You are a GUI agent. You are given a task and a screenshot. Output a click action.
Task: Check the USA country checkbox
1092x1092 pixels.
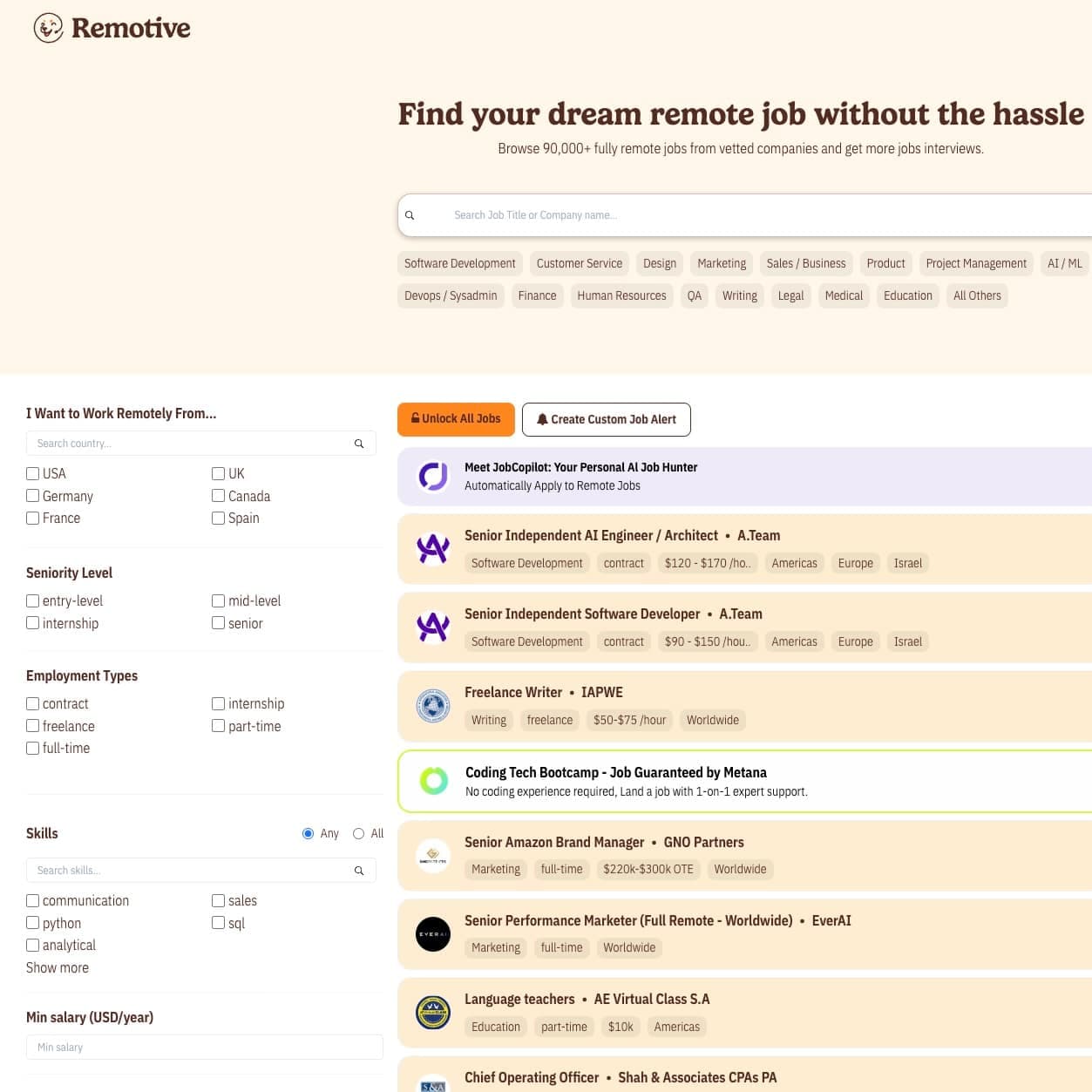point(32,473)
